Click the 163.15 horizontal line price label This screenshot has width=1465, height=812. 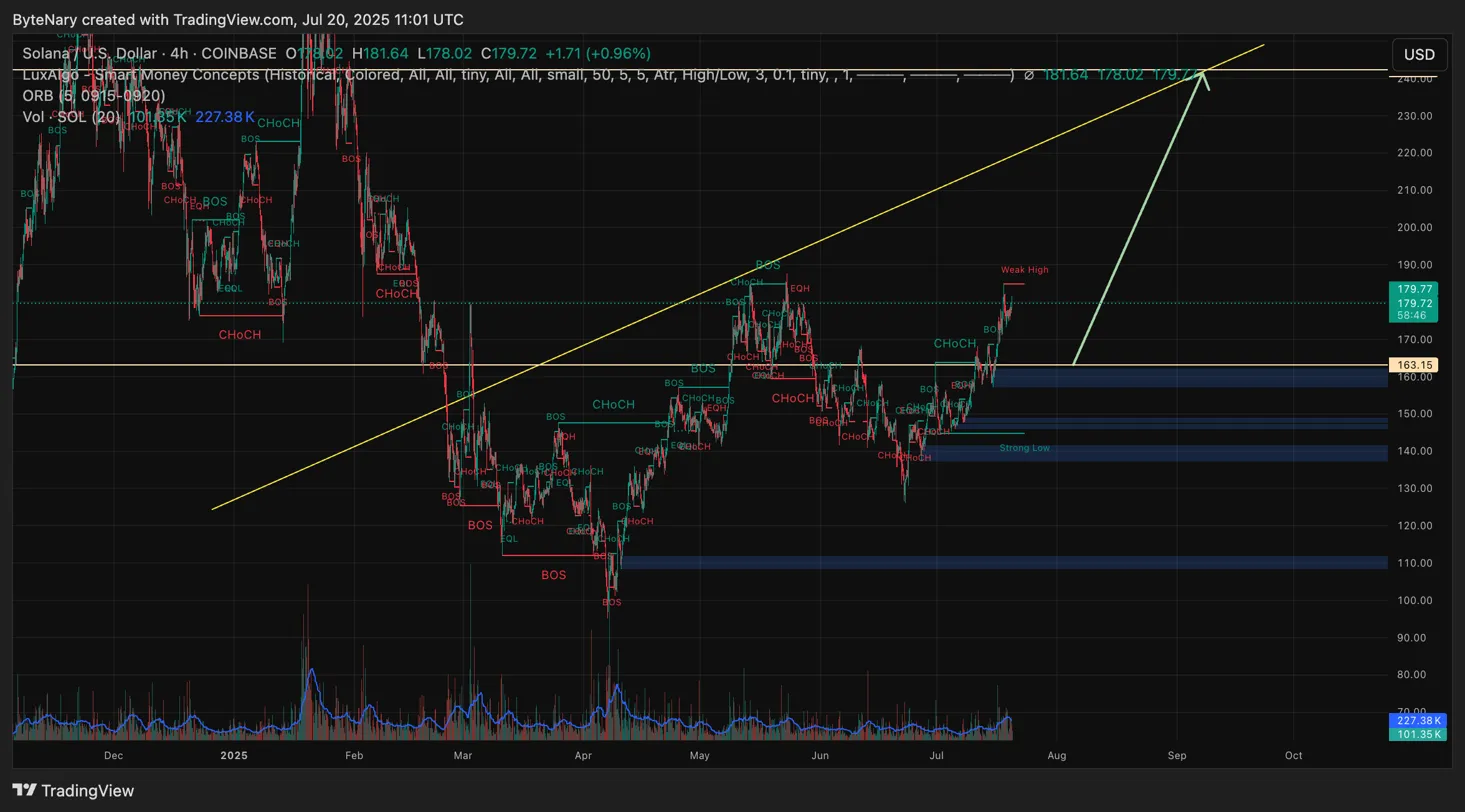click(x=1413, y=365)
